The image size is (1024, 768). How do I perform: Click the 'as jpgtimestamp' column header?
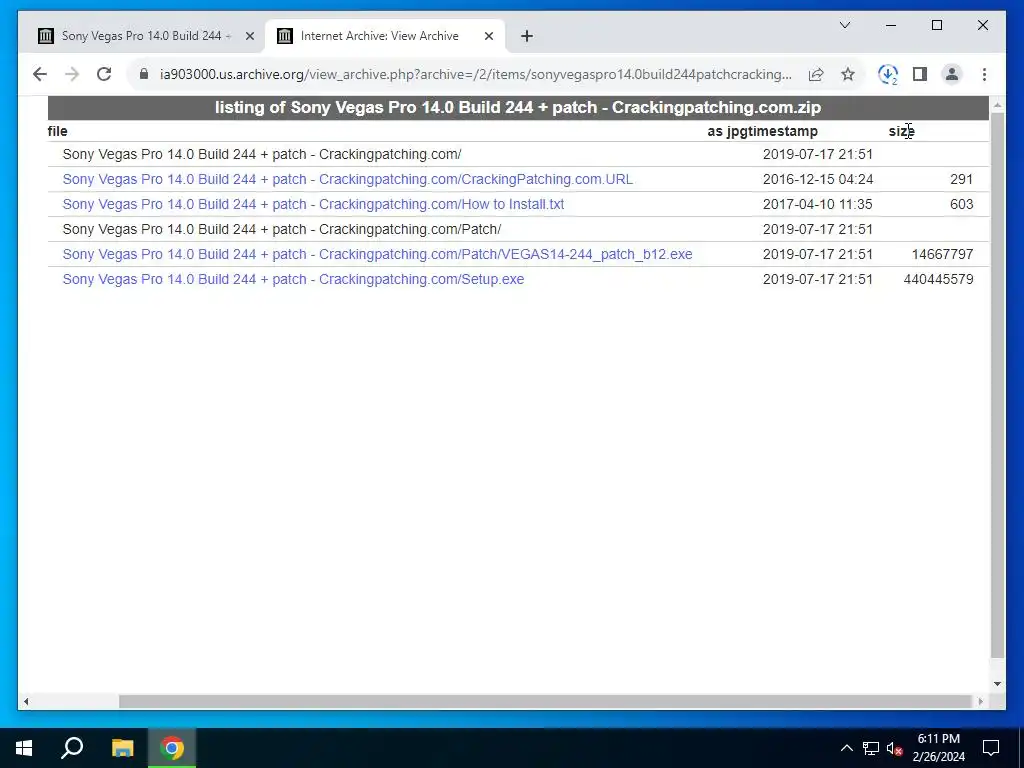click(x=762, y=131)
